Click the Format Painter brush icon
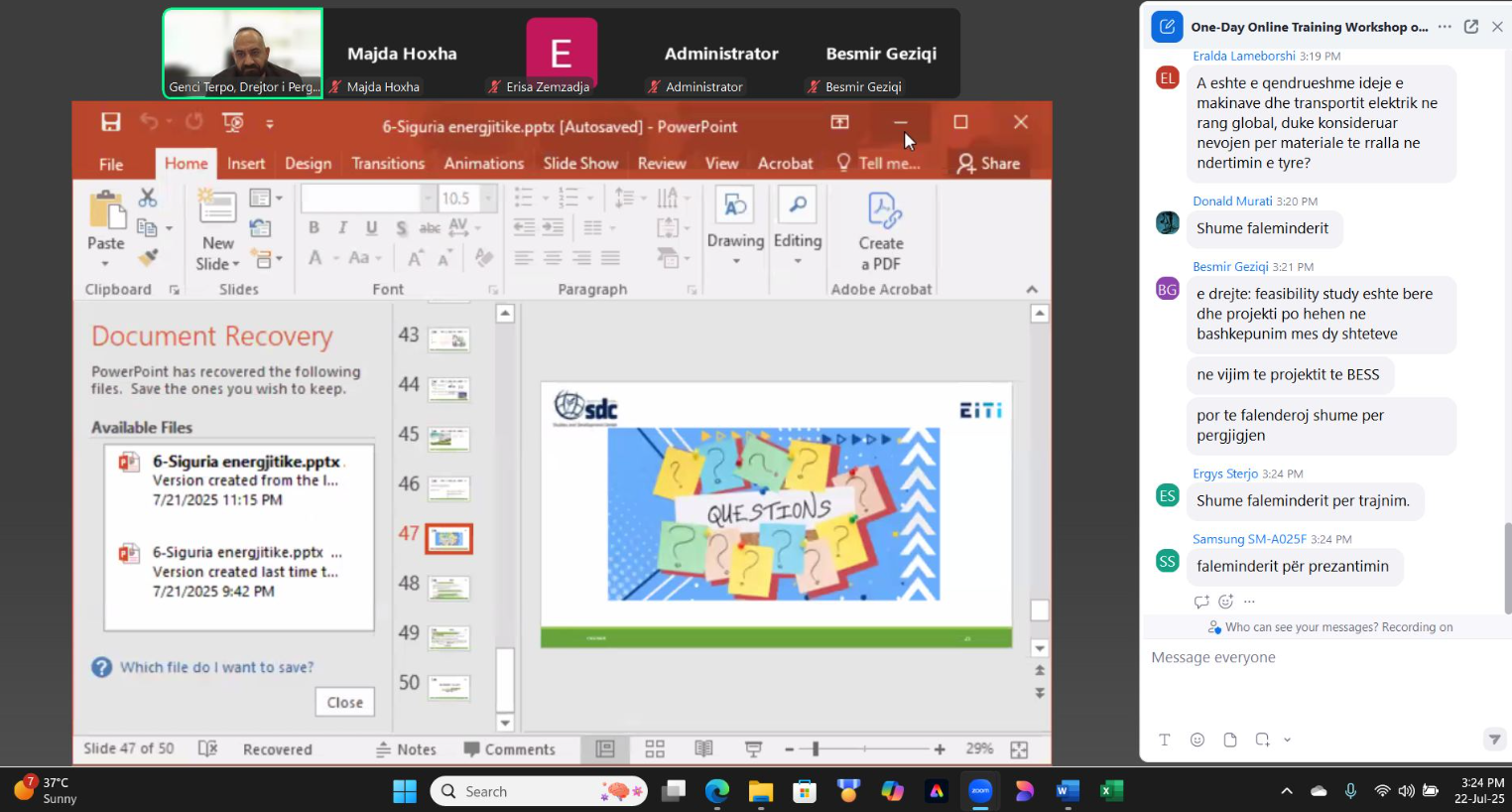 148,258
